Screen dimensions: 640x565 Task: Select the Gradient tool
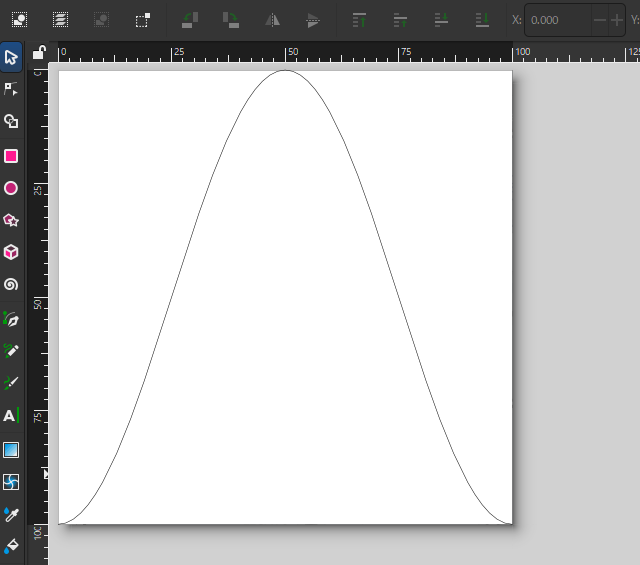[11, 450]
